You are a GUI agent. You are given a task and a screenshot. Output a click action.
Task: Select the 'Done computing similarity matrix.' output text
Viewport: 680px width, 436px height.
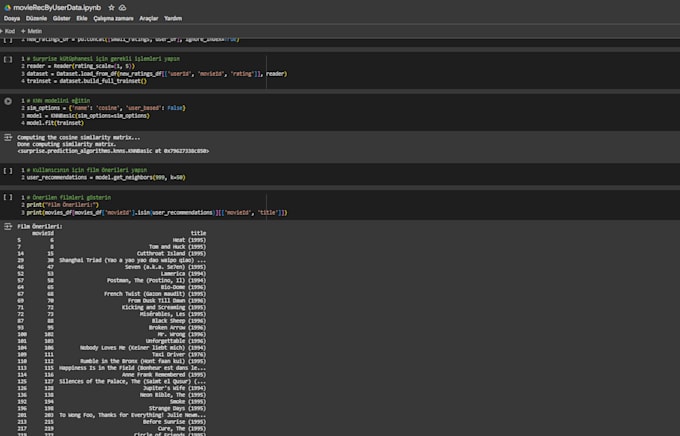(67, 144)
